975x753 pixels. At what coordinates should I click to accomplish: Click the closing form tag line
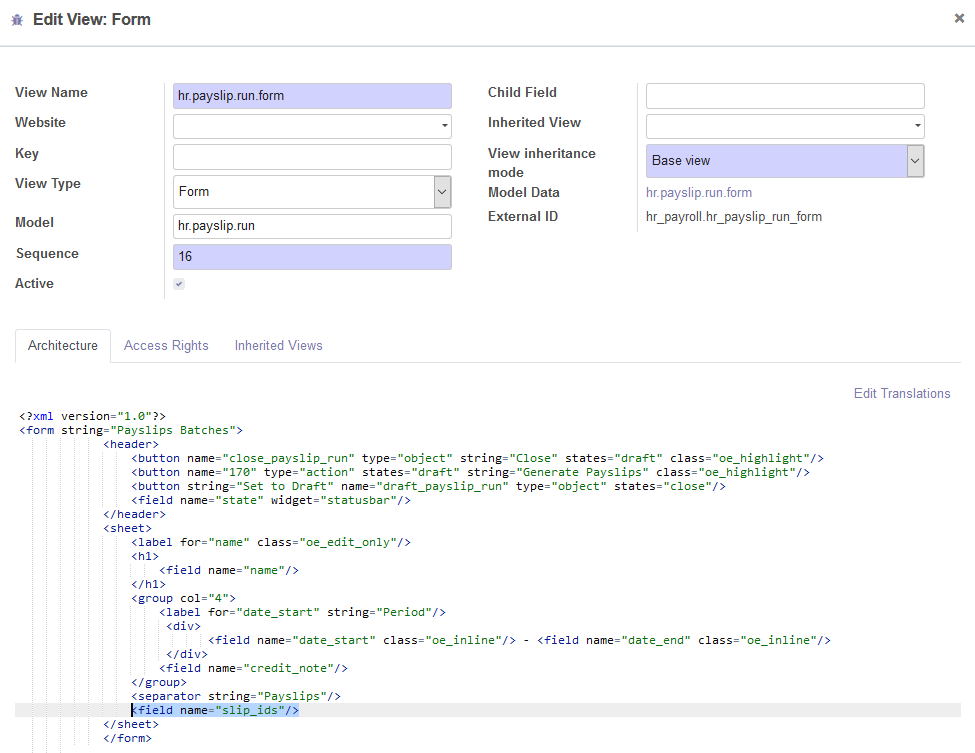click(127, 738)
